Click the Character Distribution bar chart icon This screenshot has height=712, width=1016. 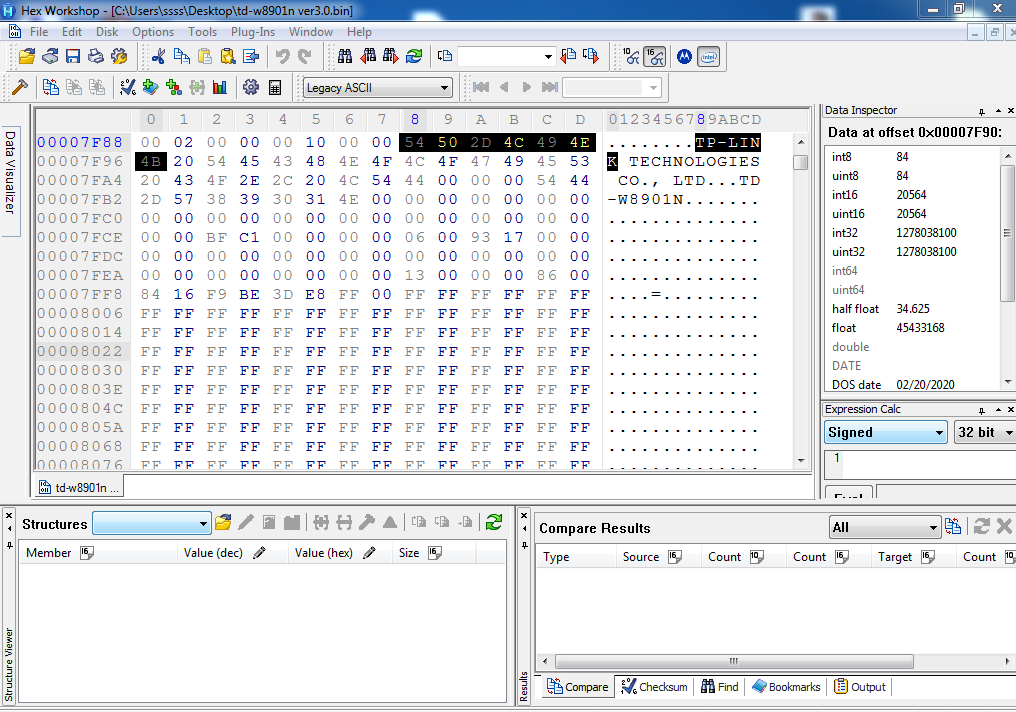point(220,87)
